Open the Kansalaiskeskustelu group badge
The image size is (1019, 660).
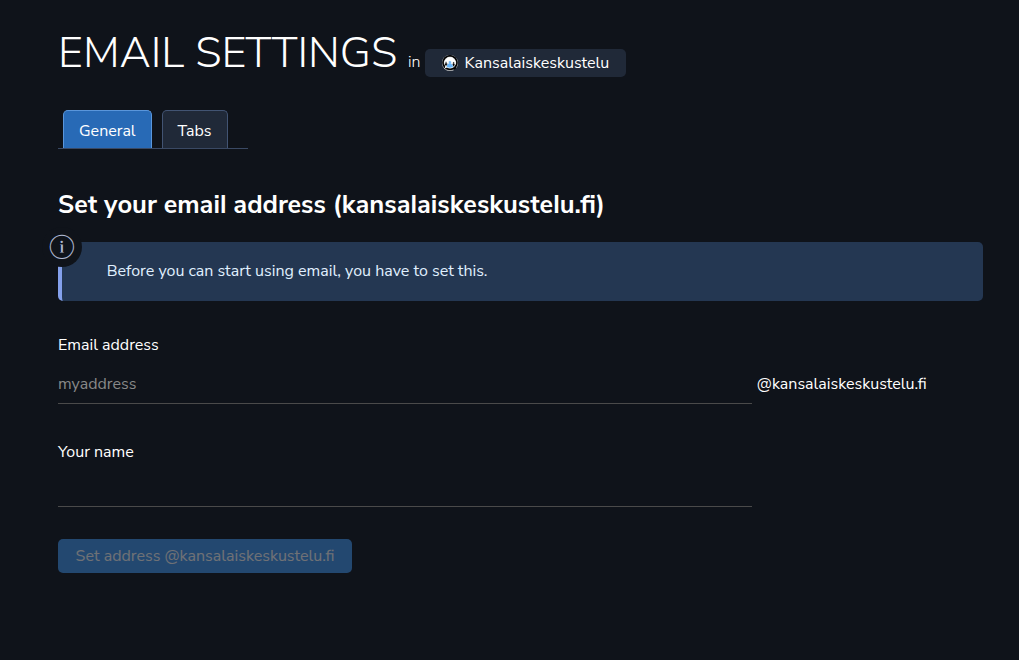pyautogui.click(x=525, y=63)
